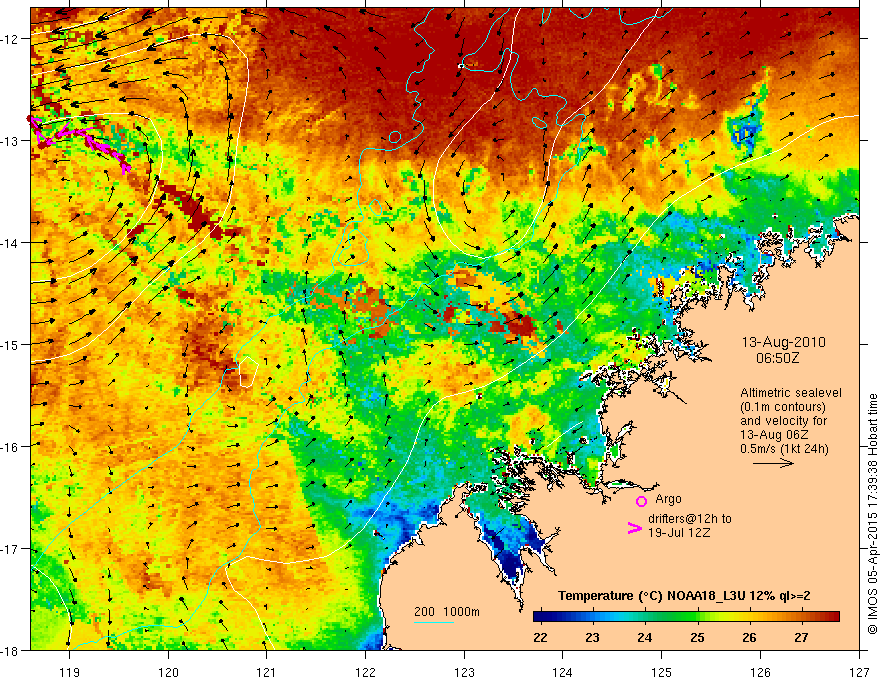Screen dimensions: 880x680
Task: Click the 'and velocity for' legend text
Action: coord(783,421)
